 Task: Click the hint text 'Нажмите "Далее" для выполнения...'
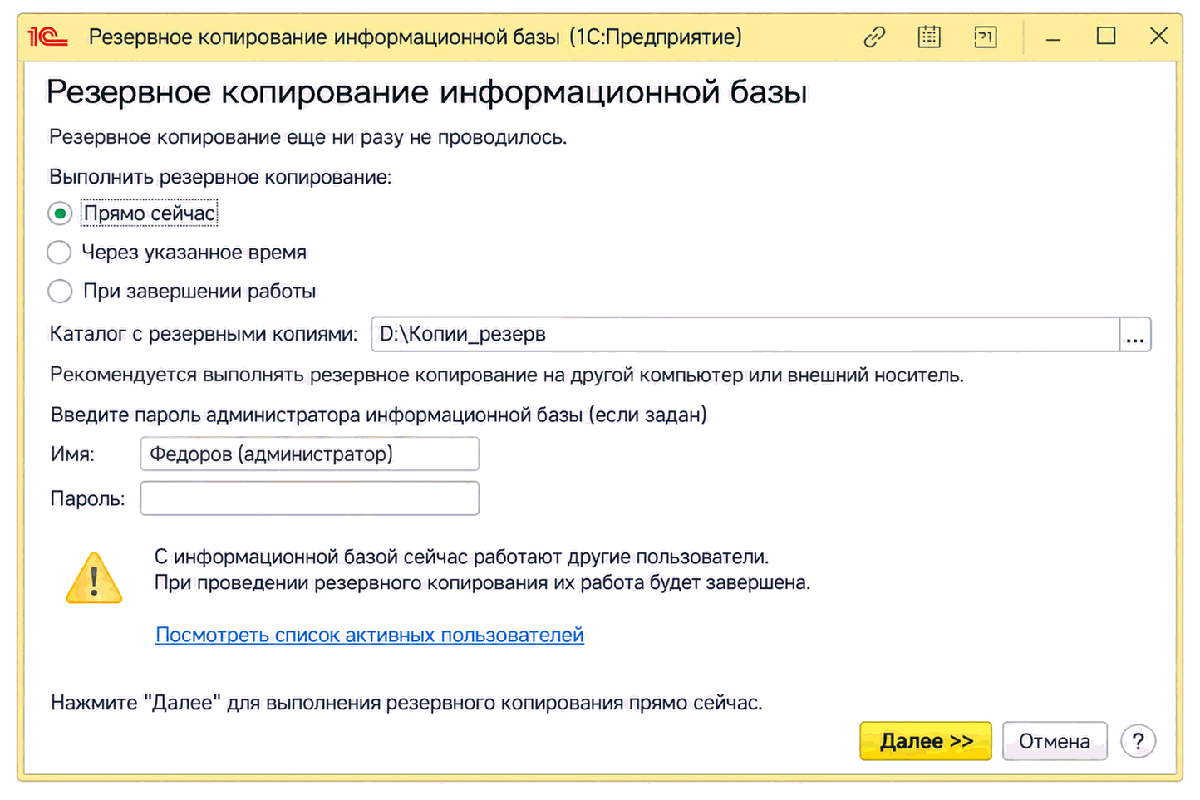(406, 703)
